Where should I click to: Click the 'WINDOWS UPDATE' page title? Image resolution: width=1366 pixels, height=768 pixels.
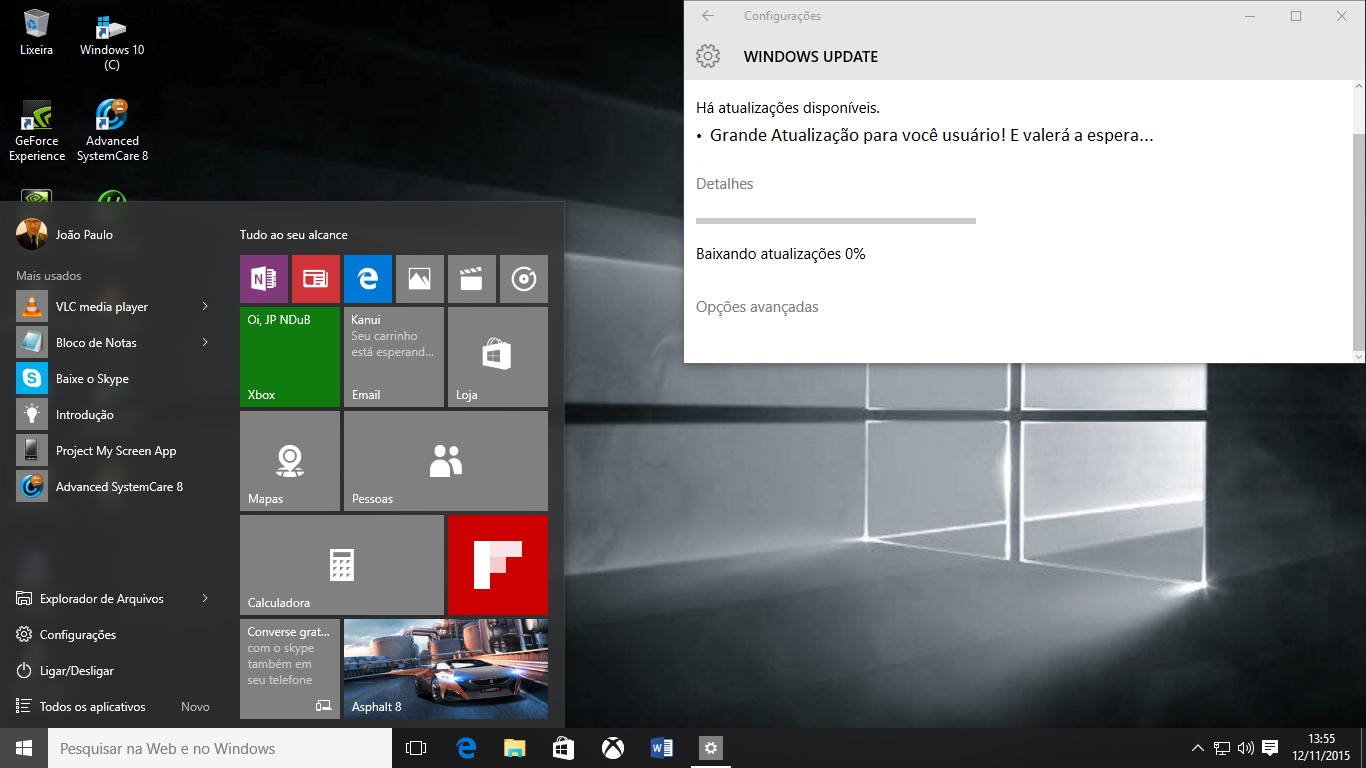[x=811, y=57]
